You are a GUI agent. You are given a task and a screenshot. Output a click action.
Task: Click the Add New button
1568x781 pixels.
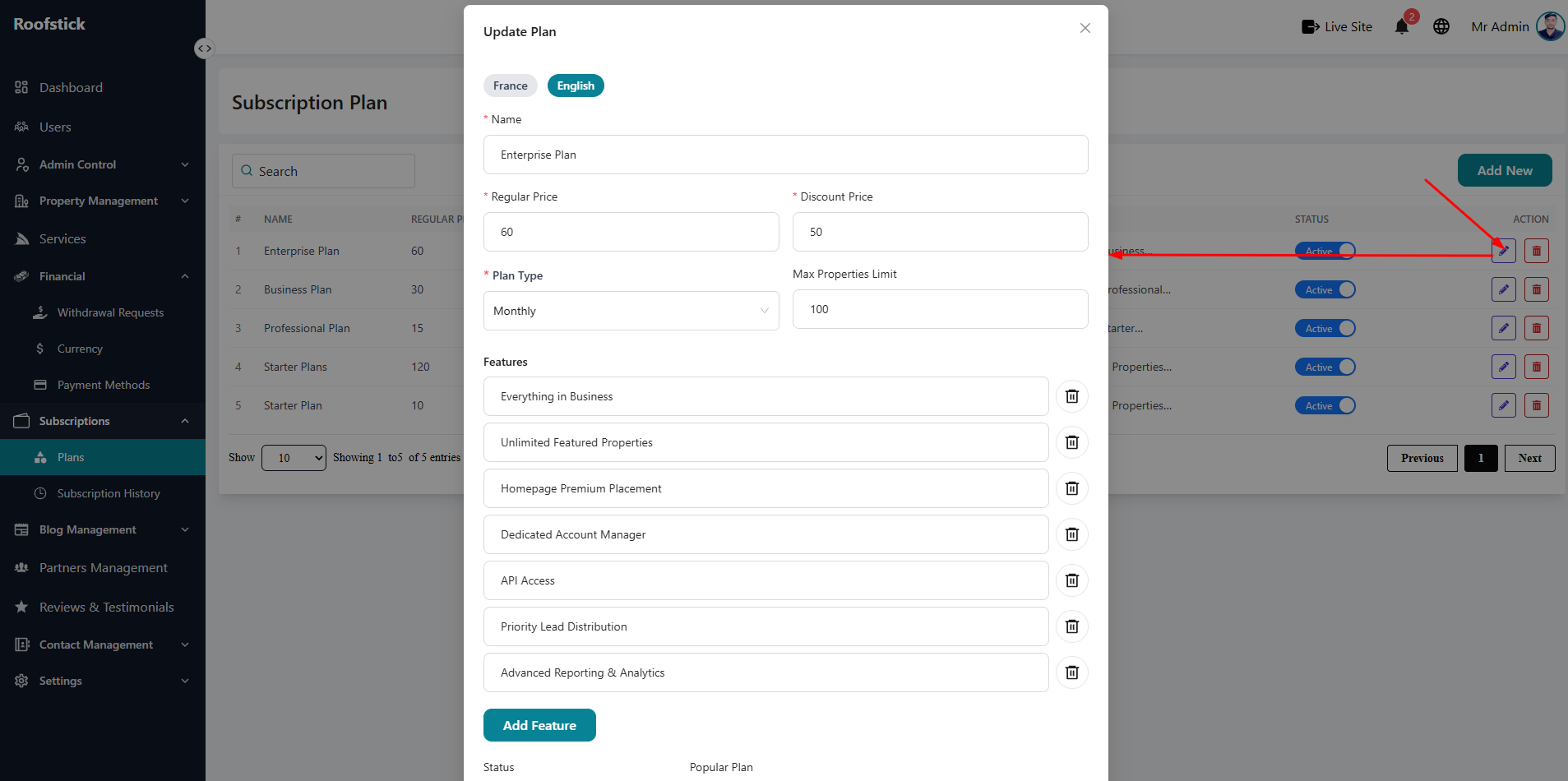pos(1505,170)
